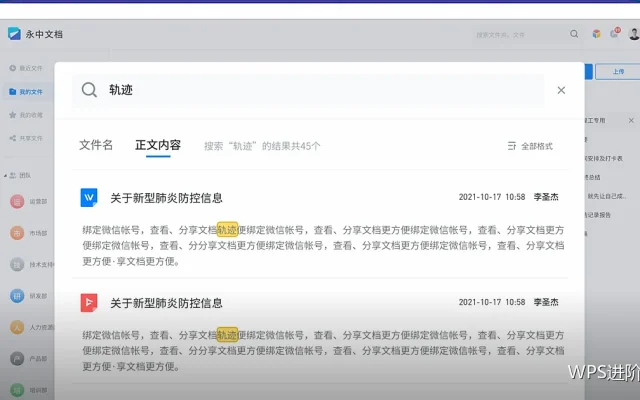640x400 pixels.
Task: Click the top bar search magnifier icon
Action: pos(574,34)
